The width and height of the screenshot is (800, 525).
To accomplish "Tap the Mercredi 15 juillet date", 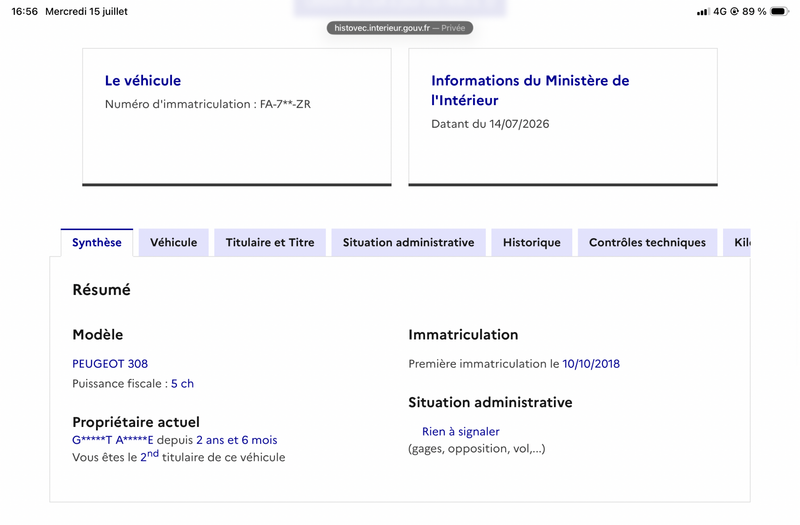I will click(86, 11).
